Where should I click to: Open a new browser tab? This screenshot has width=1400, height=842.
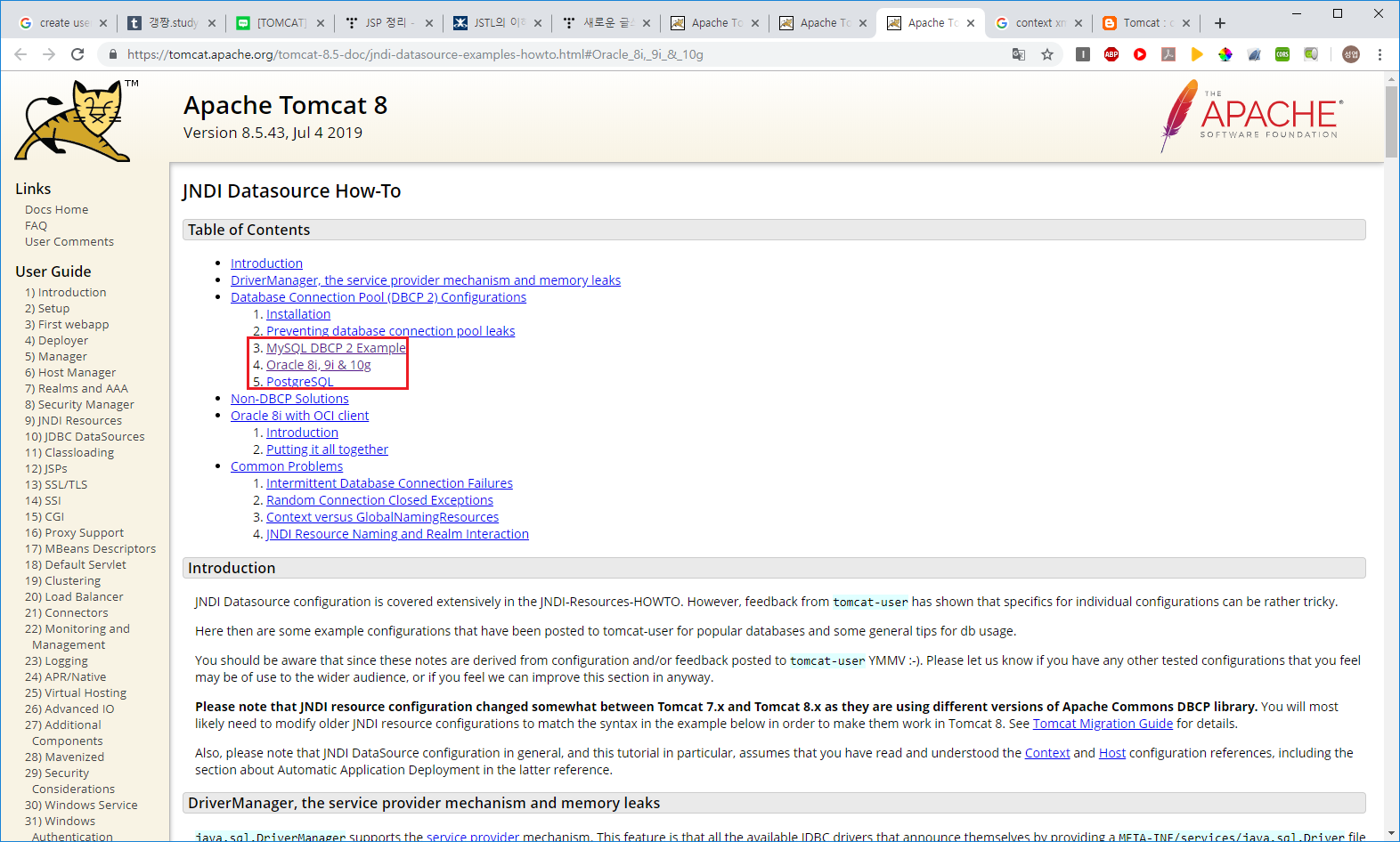1220,23
